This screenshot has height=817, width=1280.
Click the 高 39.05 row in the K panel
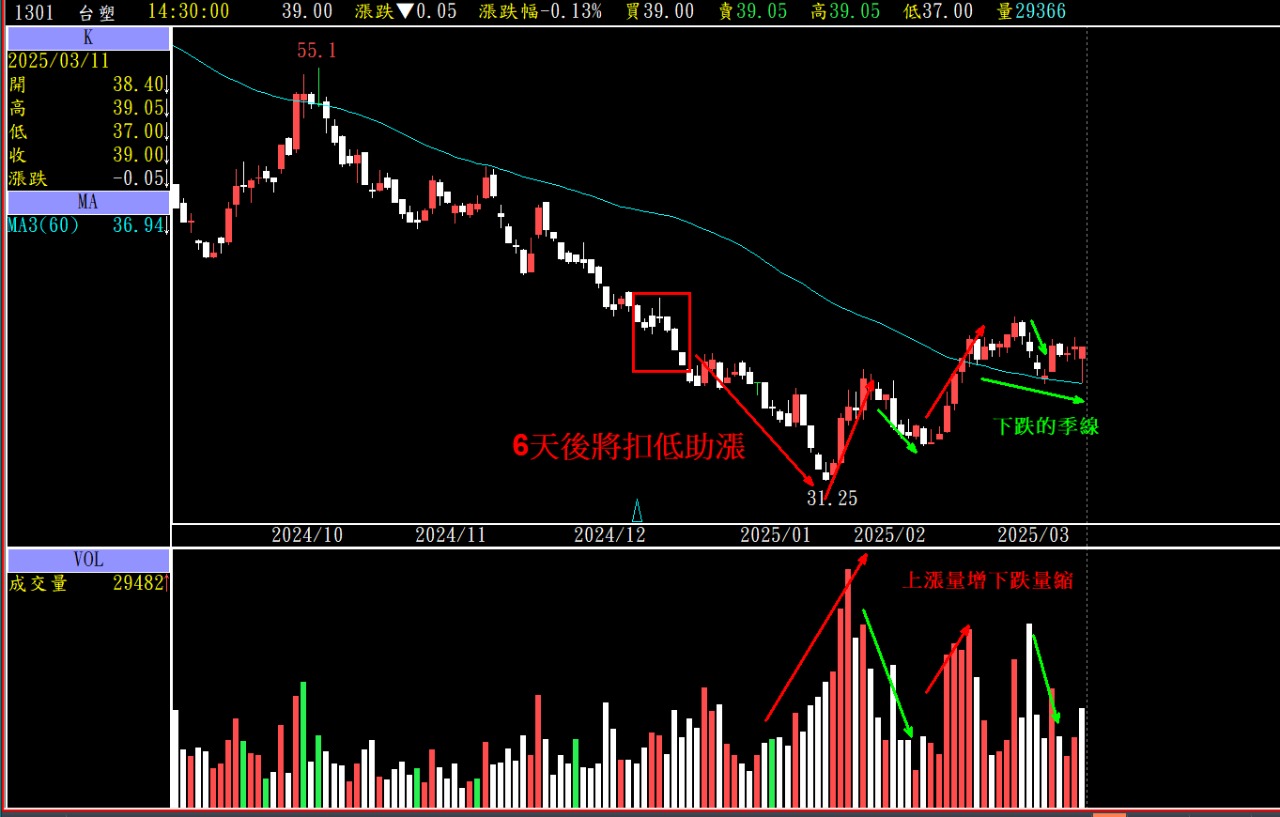[88, 108]
